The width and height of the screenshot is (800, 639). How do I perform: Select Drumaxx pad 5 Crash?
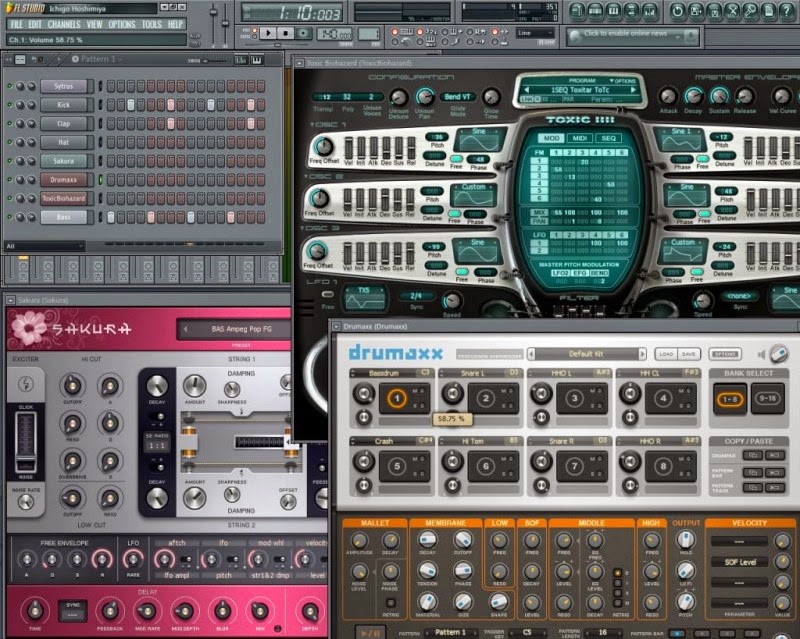(397, 465)
